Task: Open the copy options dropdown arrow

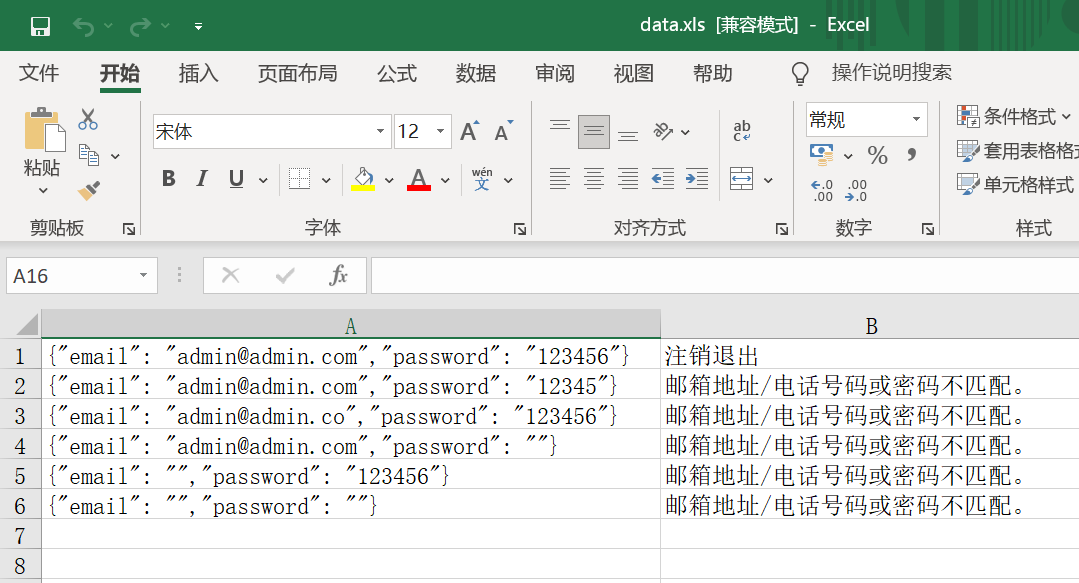Action: click(x=115, y=156)
